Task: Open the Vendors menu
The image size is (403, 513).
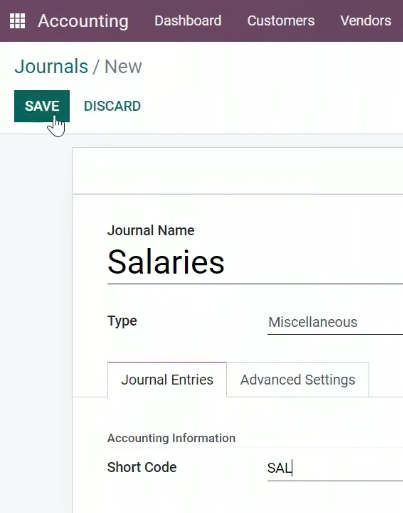Action: [x=366, y=21]
